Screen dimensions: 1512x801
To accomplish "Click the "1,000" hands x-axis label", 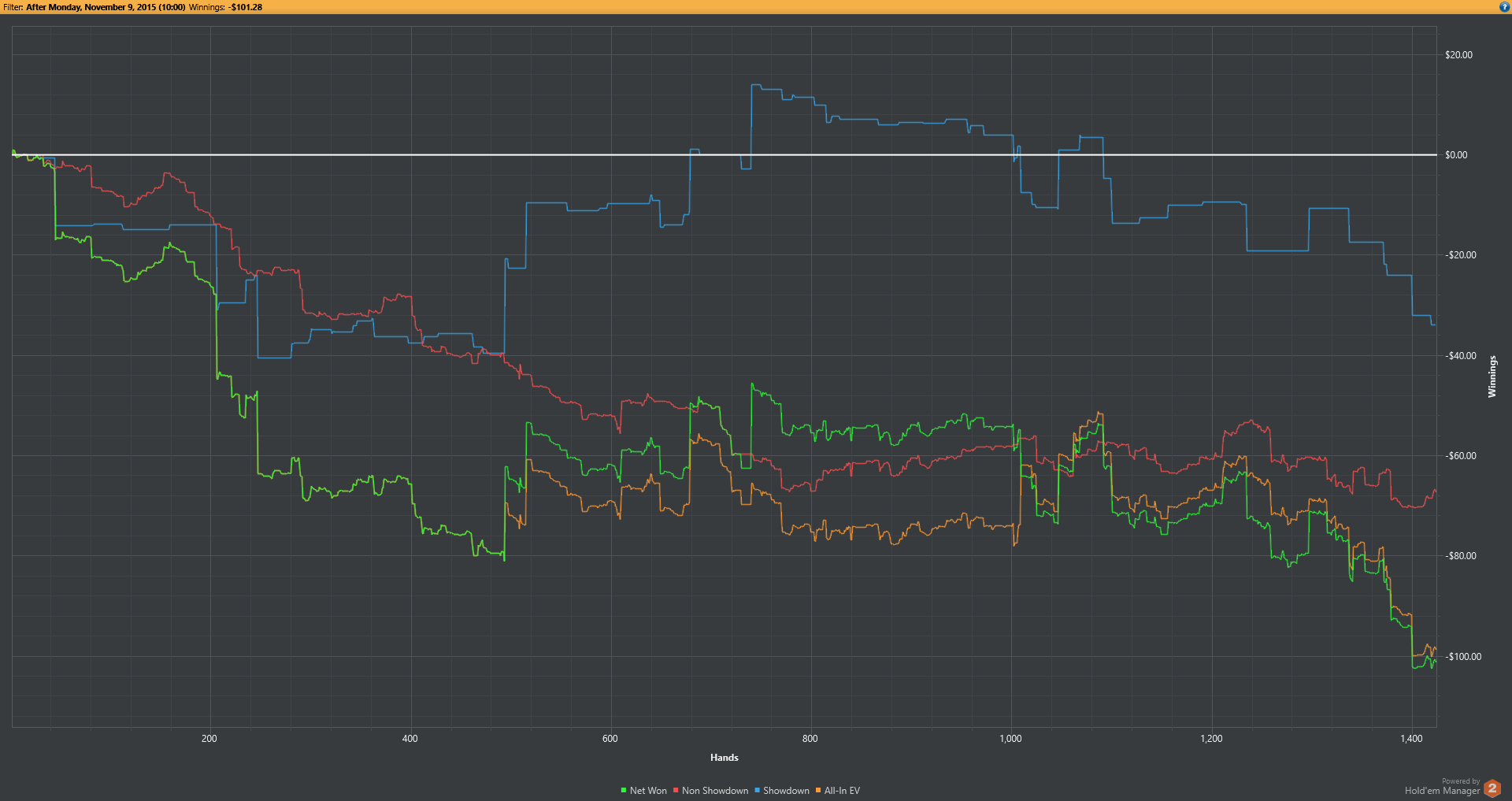I will pos(1011,739).
